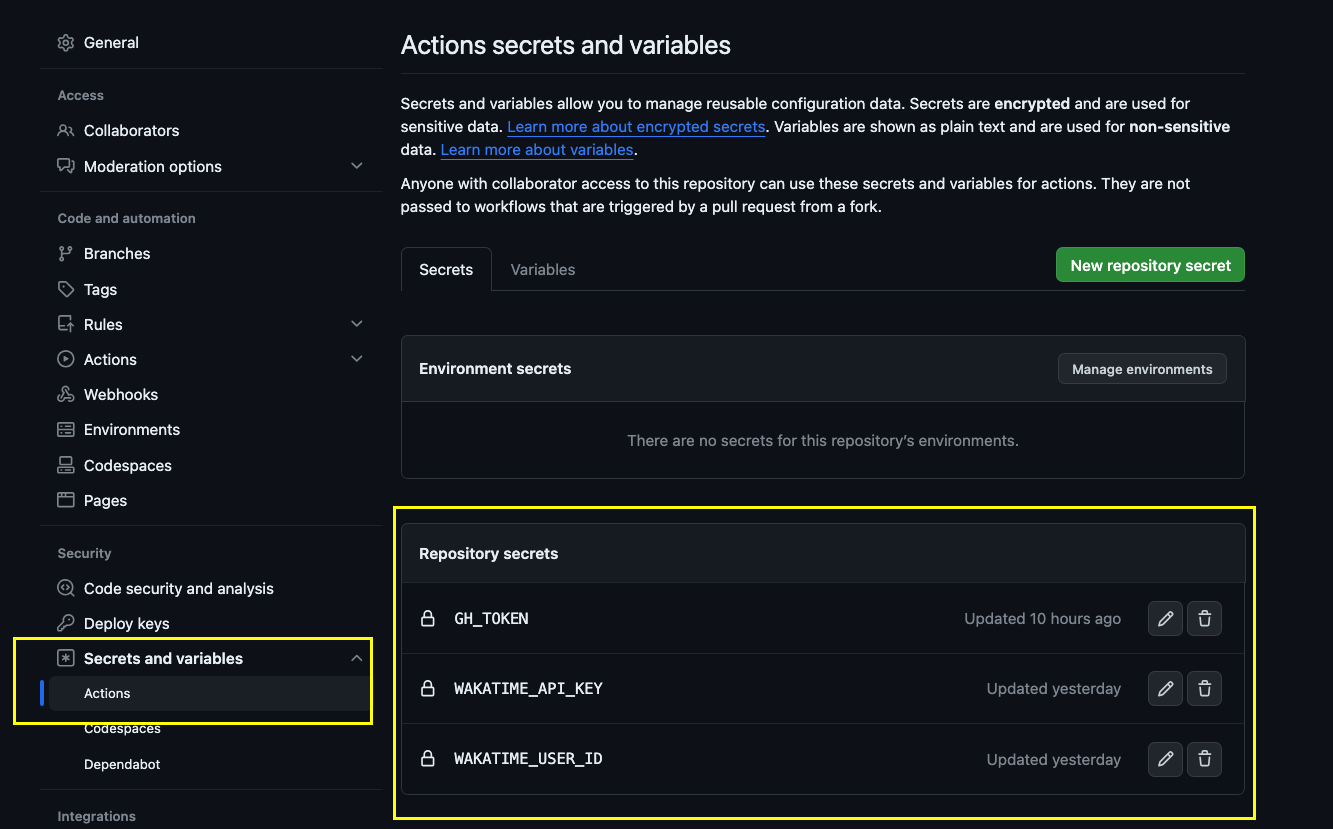Open the Learn more about encrypted secrets link
This screenshot has width=1333, height=829.
coord(636,126)
